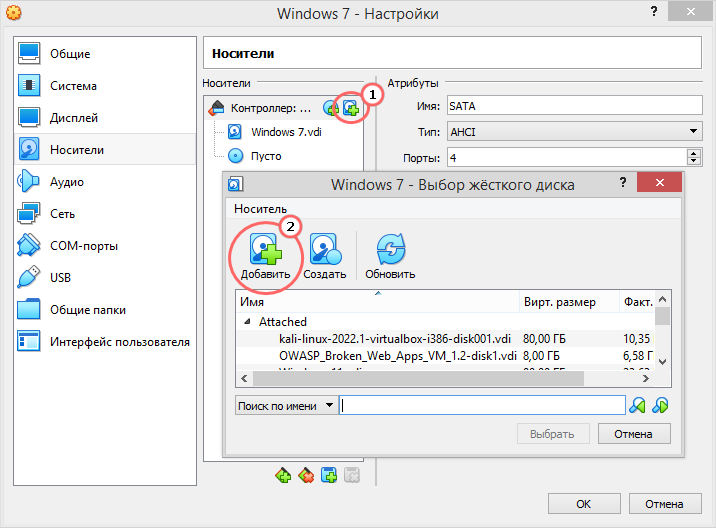
Task: Open the USB settings section
Action: pyautogui.click(x=105, y=277)
